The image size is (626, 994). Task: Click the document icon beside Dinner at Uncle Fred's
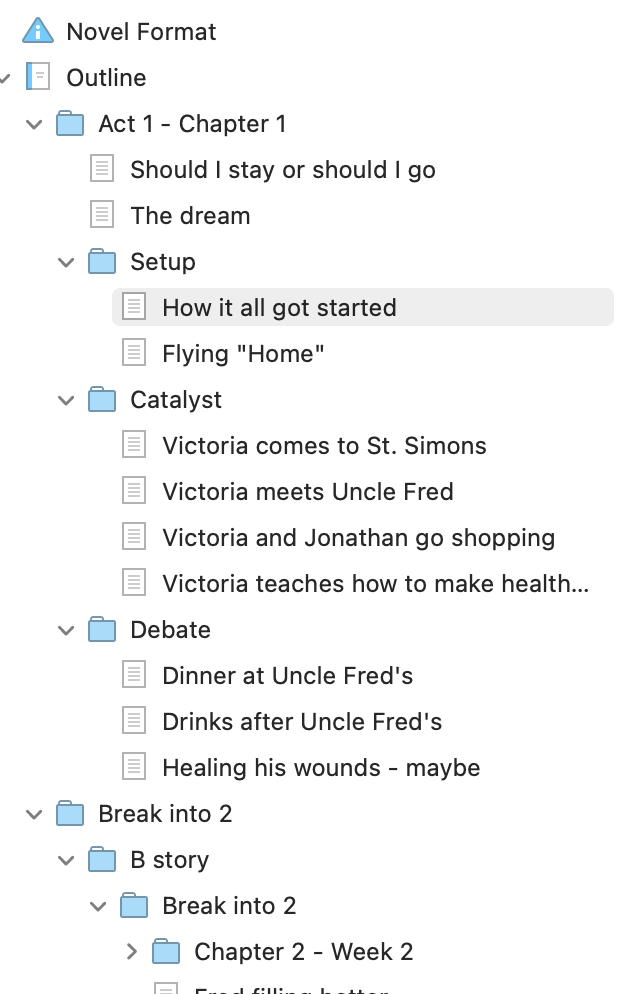click(134, 676)
